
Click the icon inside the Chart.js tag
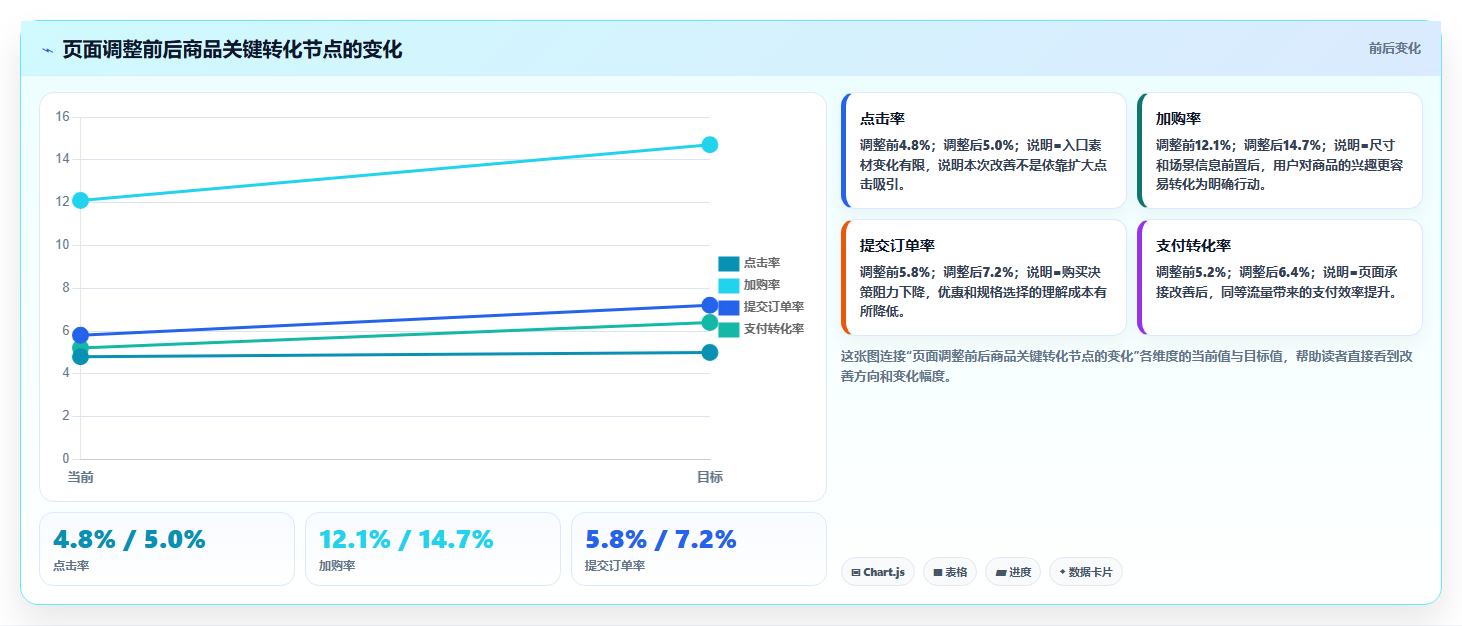[856, 573]
